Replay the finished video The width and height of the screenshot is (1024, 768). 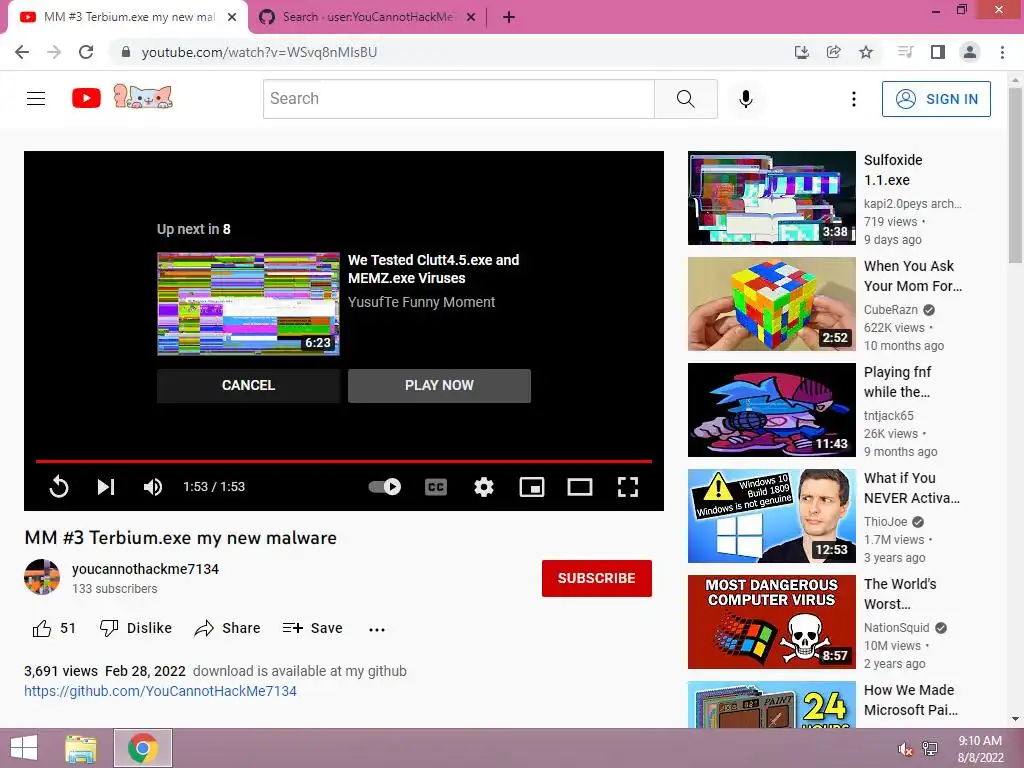(x=59, y=487)
